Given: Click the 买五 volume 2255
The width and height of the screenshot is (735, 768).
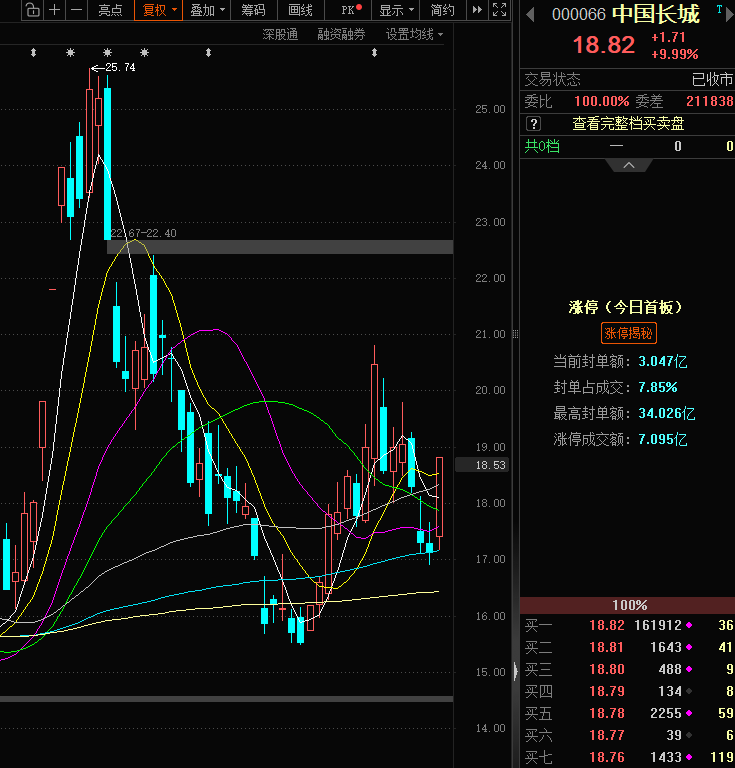Looking at the screenshot, I should tap(665, 713).
